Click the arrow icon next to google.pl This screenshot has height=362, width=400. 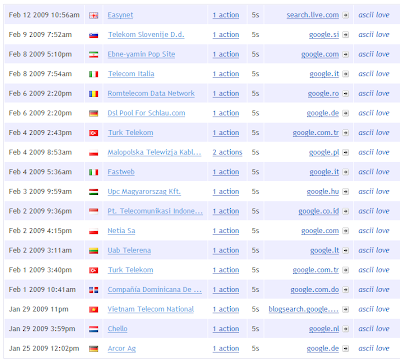point(346,152)
